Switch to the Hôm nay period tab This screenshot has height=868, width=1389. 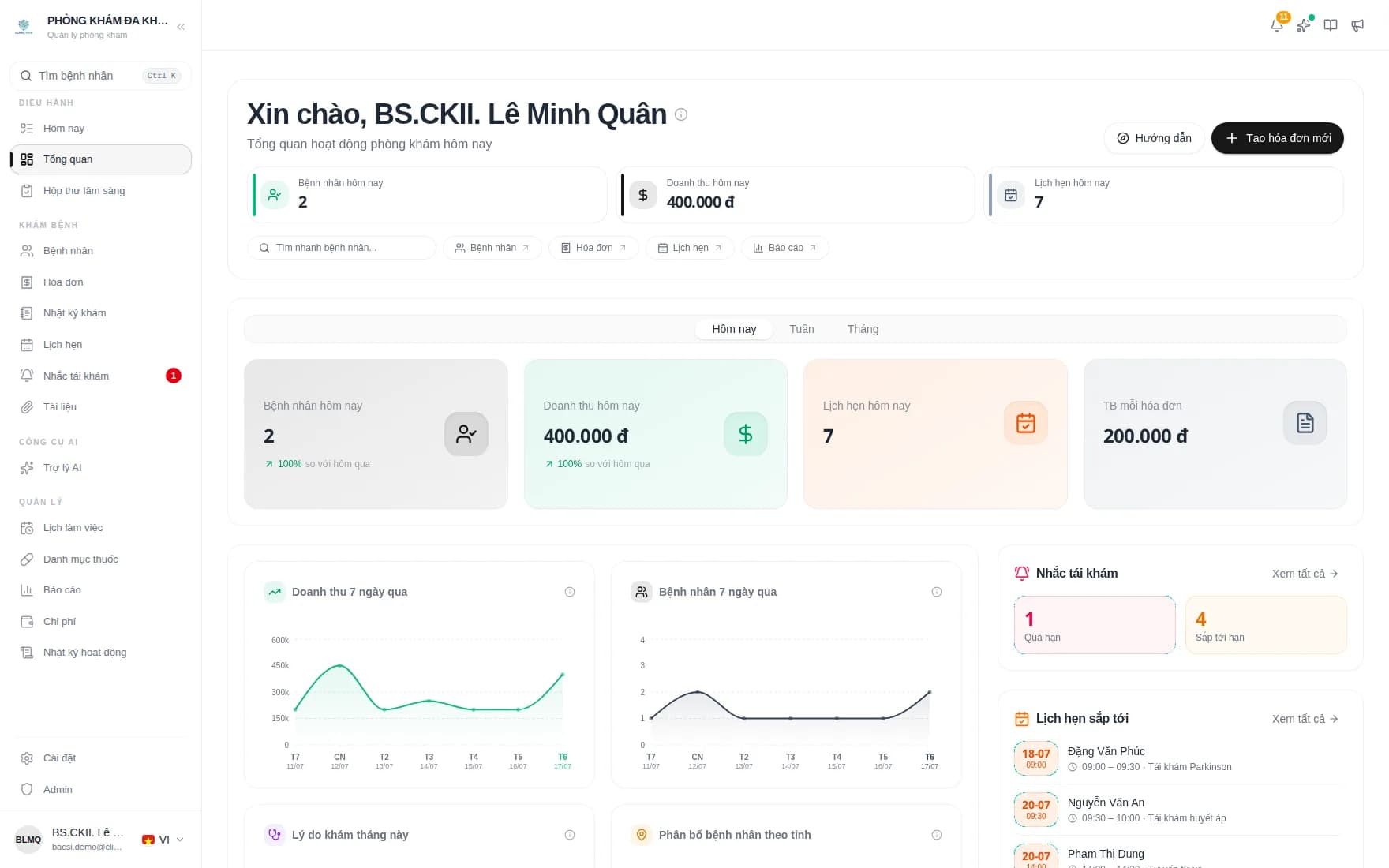[734, 329]
